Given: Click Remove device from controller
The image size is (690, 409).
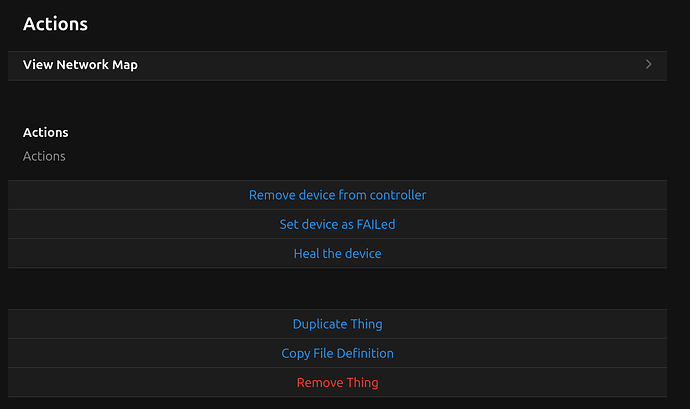Looking at the screenshot, I should coord(337,195).
